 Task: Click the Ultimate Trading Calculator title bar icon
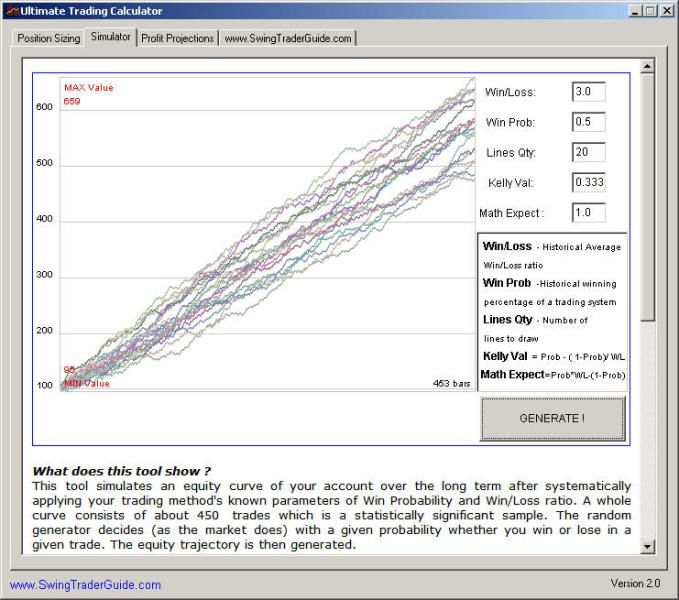(x=10, y=10)
